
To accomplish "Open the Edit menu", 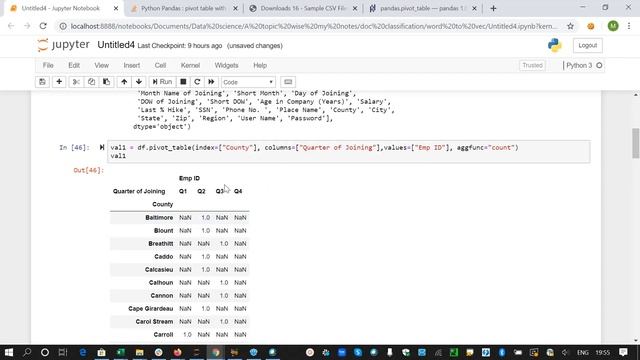I will pos(74,65).
